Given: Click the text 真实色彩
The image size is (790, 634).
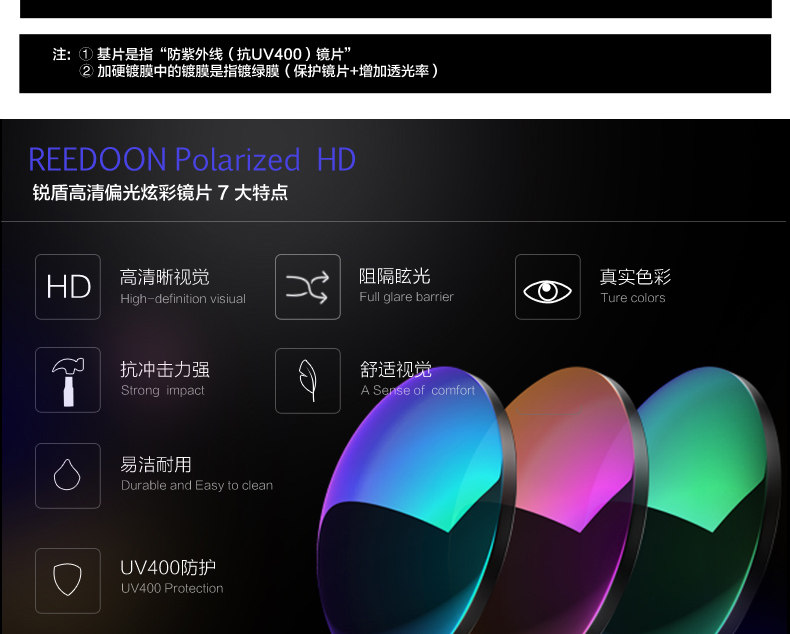Looking at the screenshot, I should (x=635, y=277).
